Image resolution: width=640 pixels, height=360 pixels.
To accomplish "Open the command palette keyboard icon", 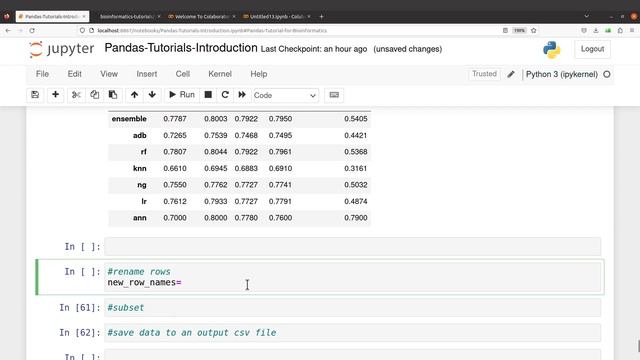I will pyautogui.click(x=334, y=95).
